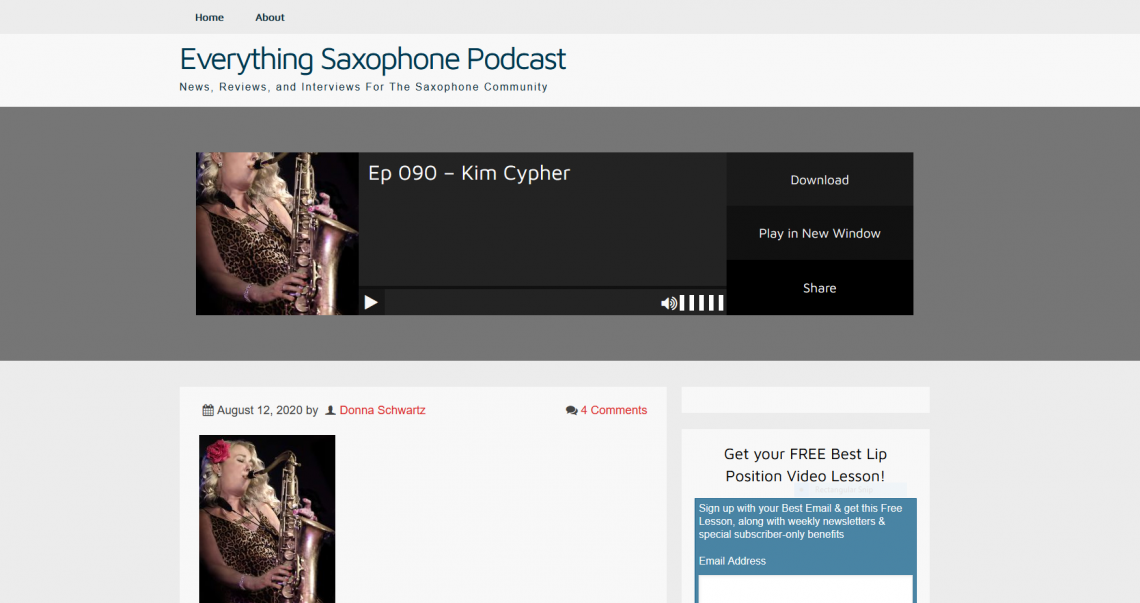
Task: Click the person icon before author name
Action: pyautogui.click(x=330, y=410)
